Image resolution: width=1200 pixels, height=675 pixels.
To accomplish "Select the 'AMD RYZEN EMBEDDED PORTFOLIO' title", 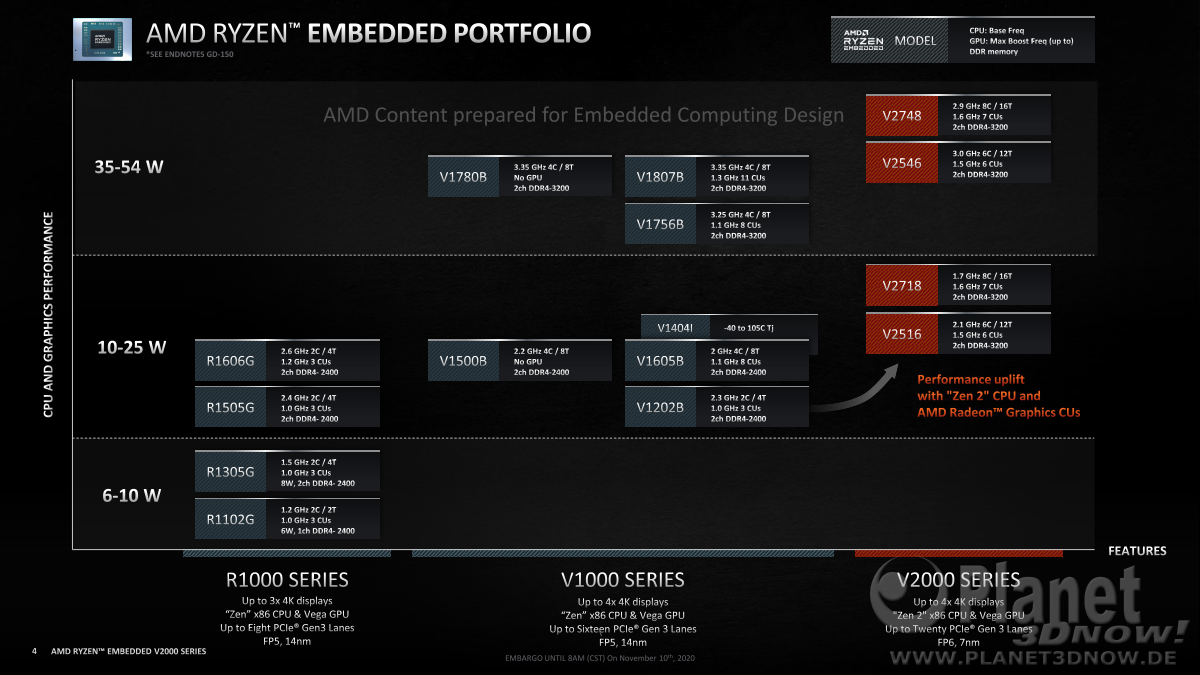I will click(x=369, y=33).
